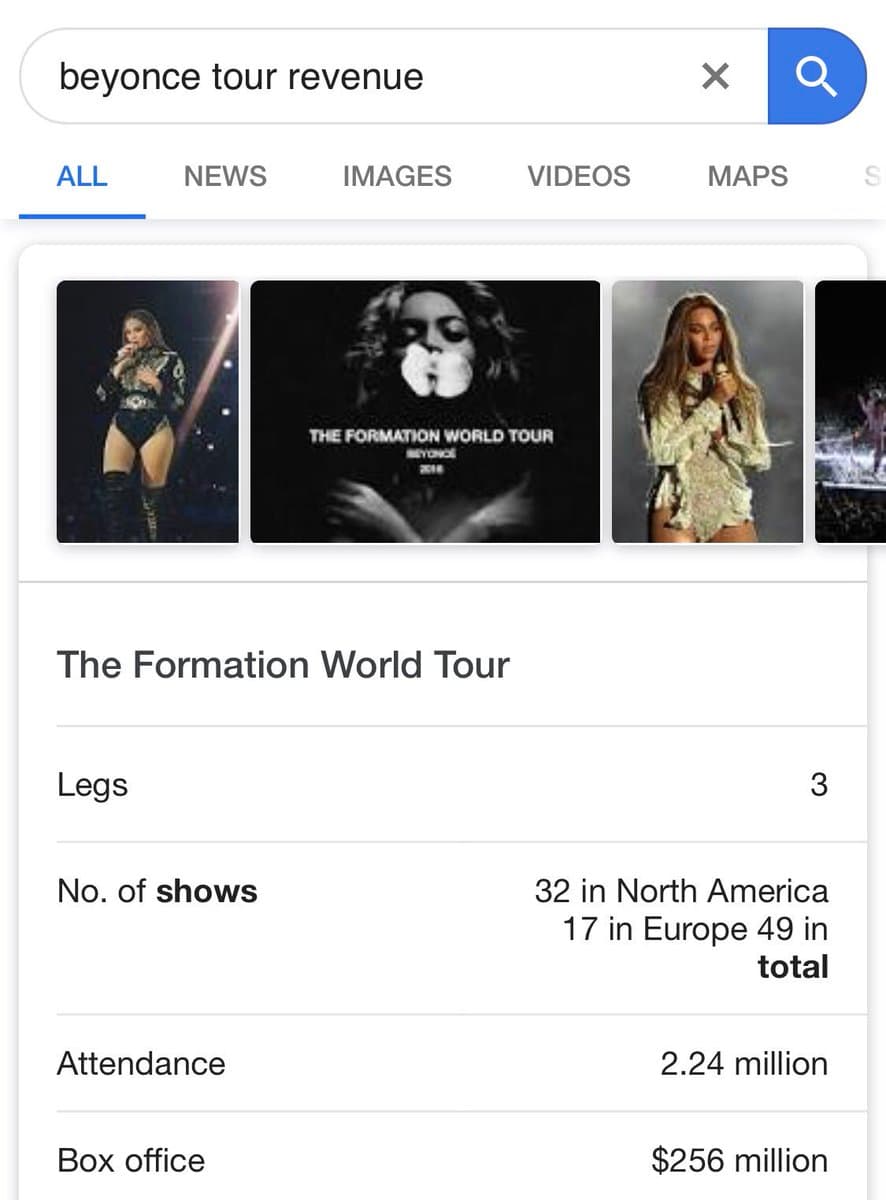The width and height of the screenshot is (886, 1200).
Task: Open the Formation World Tour poster image
Action: (x=425, y=412)
